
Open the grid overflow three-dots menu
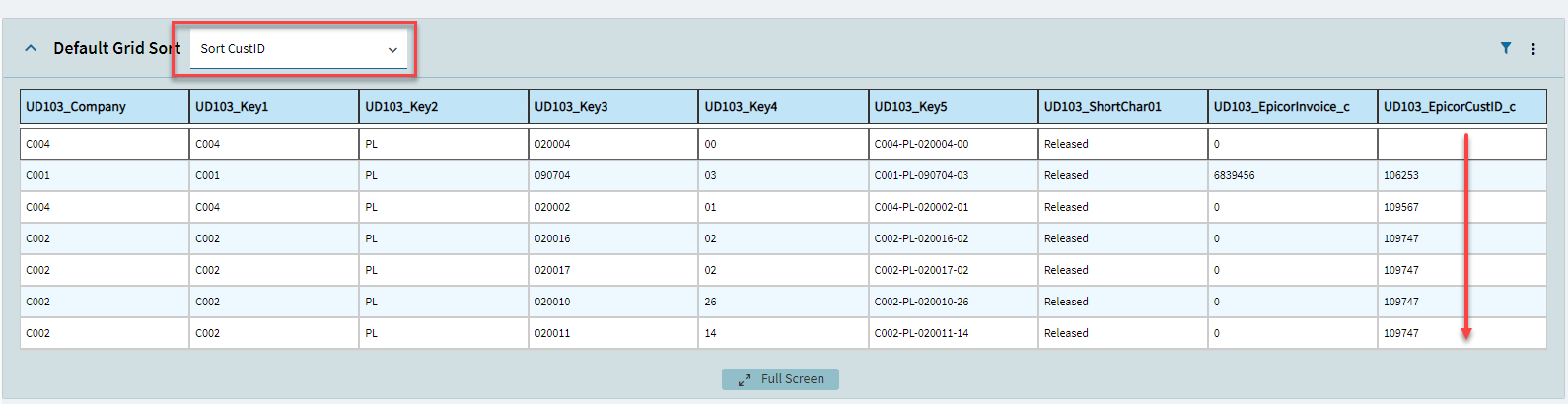click(1533, 48)
